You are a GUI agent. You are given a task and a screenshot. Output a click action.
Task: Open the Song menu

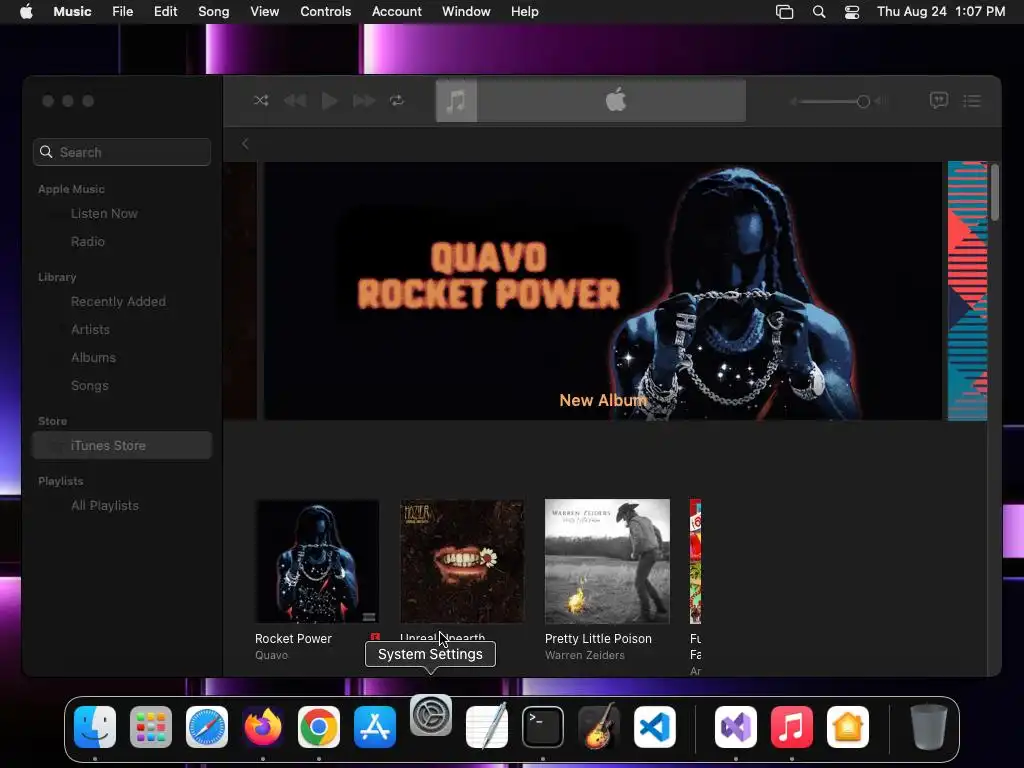click(214, 12)
